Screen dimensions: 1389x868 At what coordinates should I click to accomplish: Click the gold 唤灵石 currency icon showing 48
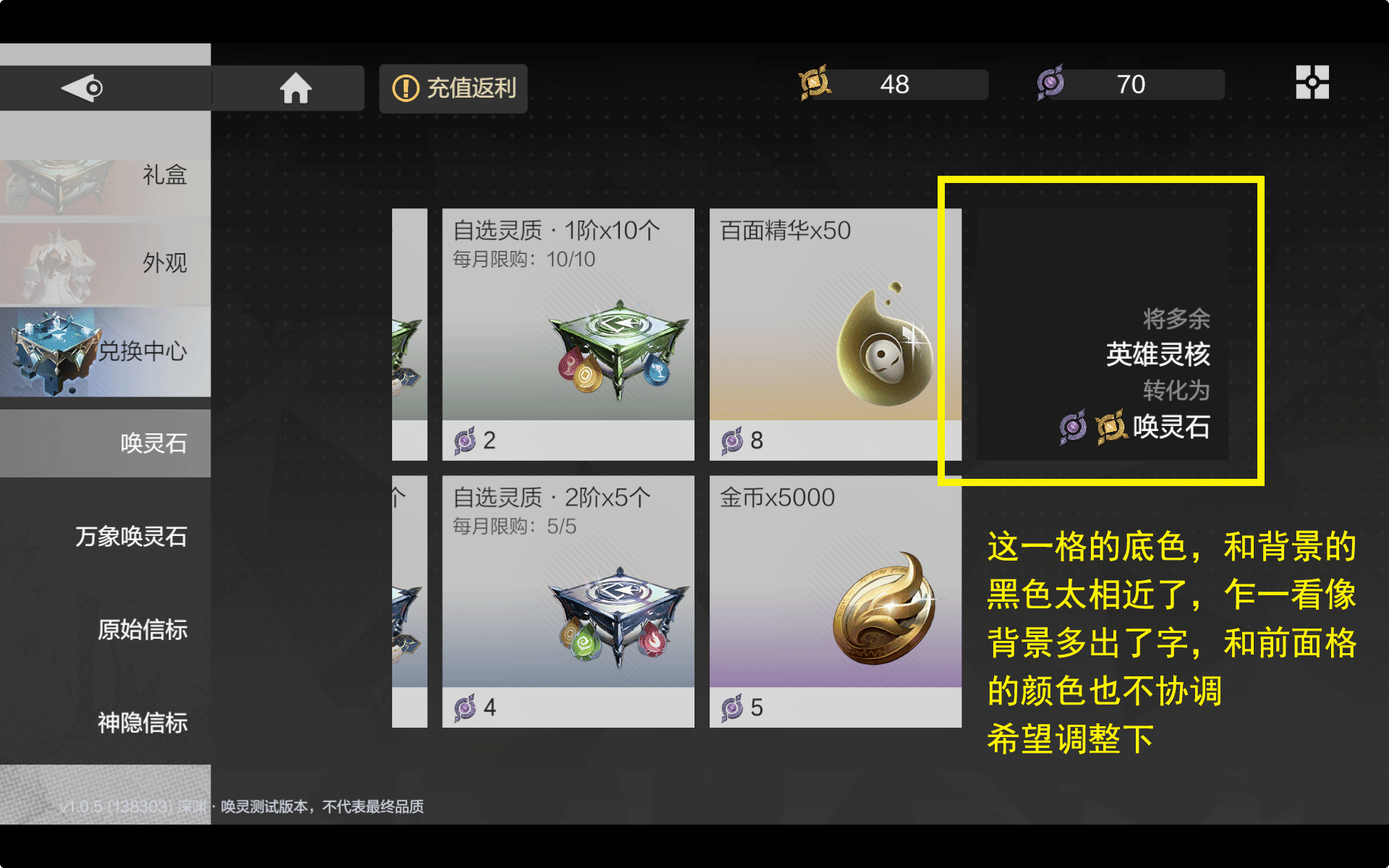(815, 83)
